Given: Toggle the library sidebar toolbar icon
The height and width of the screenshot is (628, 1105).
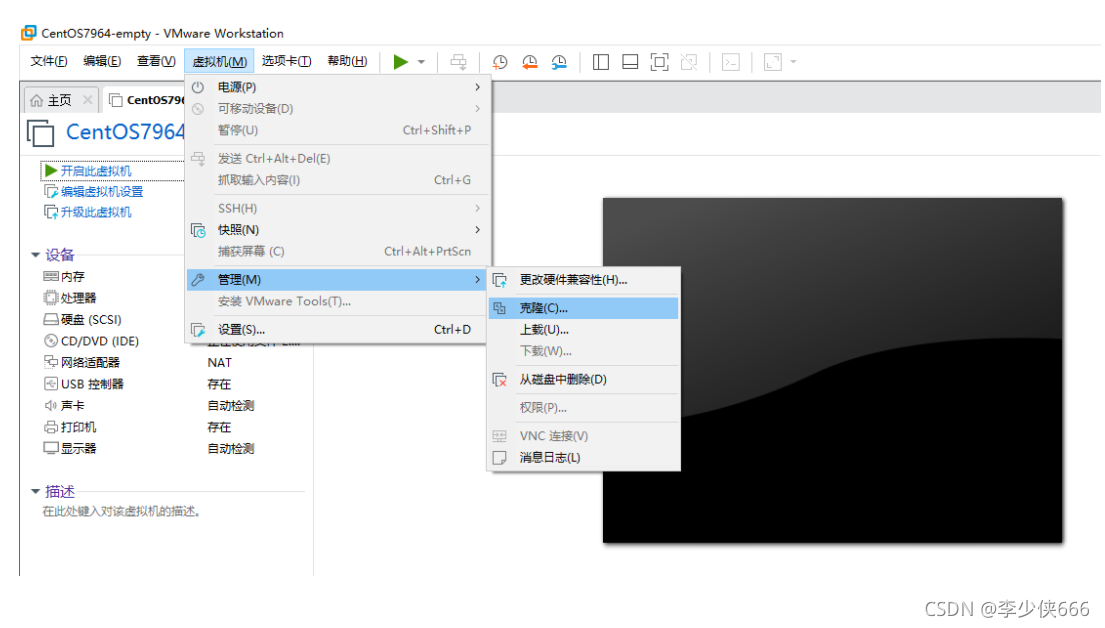Looking at the screenshot, I should [600, 62].
